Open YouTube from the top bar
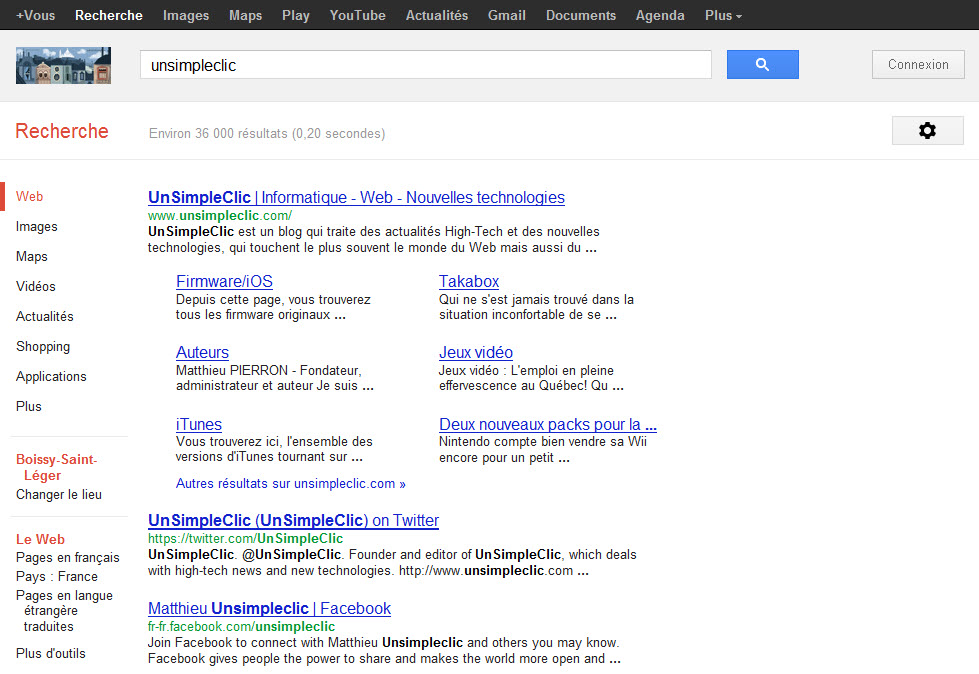Viewport: 979px width, 674px height. pyautogui.click(x=357, y=16)
